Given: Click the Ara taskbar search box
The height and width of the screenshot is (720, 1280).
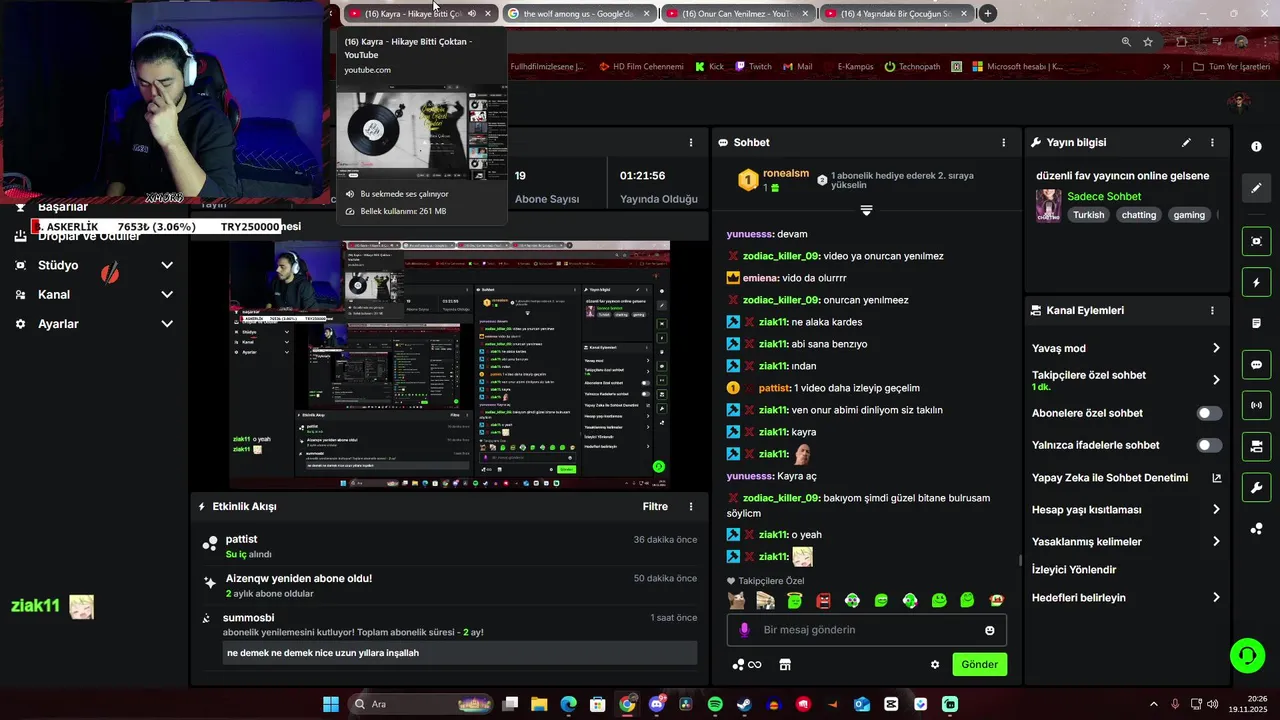Looking at the screenshot, I should click(x=420, y=704).
